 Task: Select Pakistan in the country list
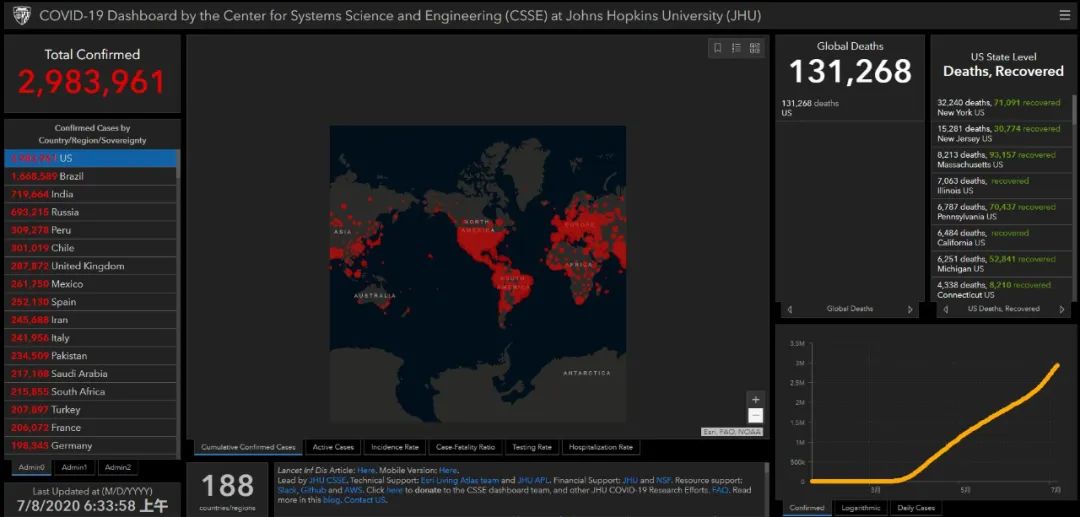click(x=90, y=355)
